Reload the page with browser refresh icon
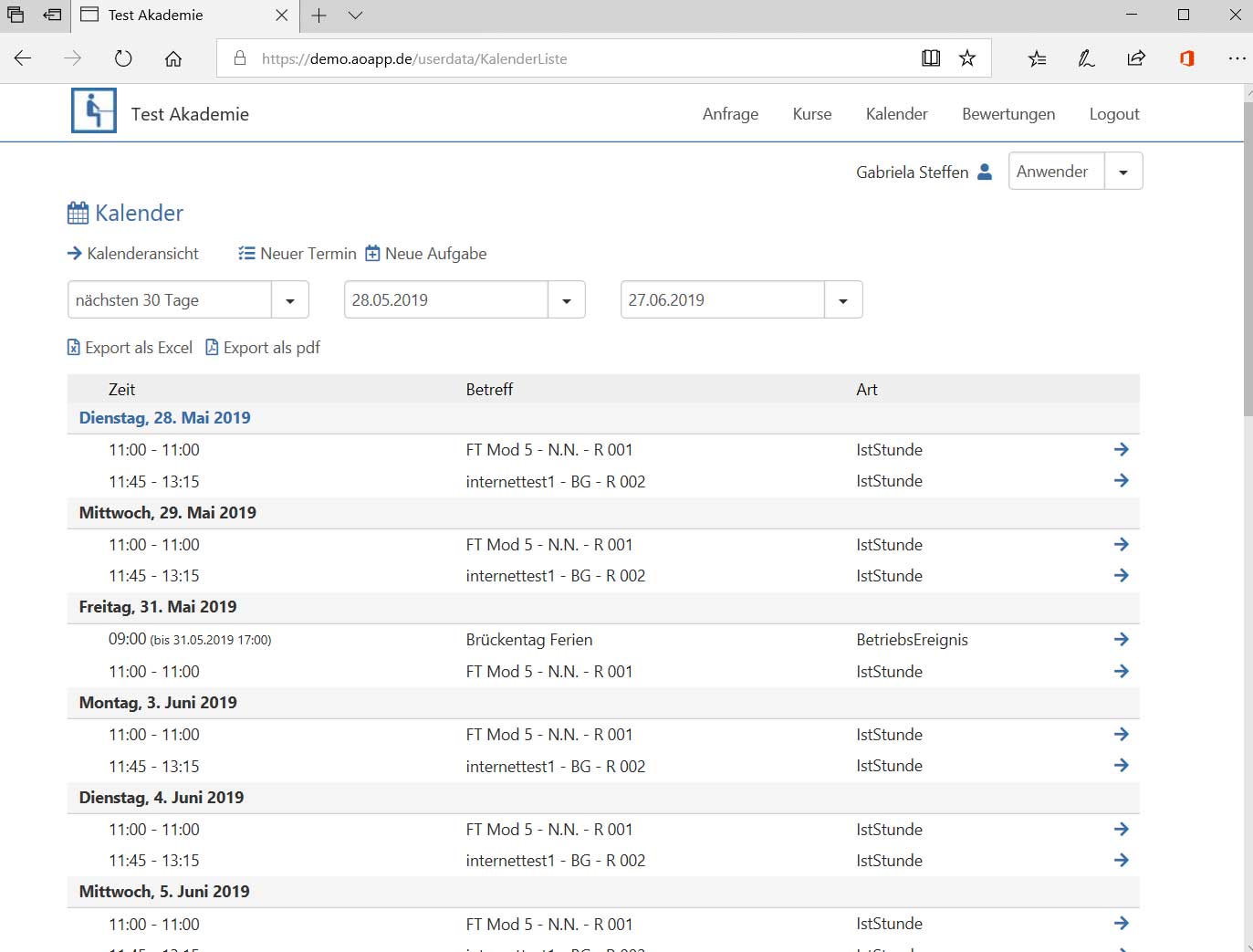Viewport: 1253px width, 952px height. pyautogui.click(x=123, y=58)
